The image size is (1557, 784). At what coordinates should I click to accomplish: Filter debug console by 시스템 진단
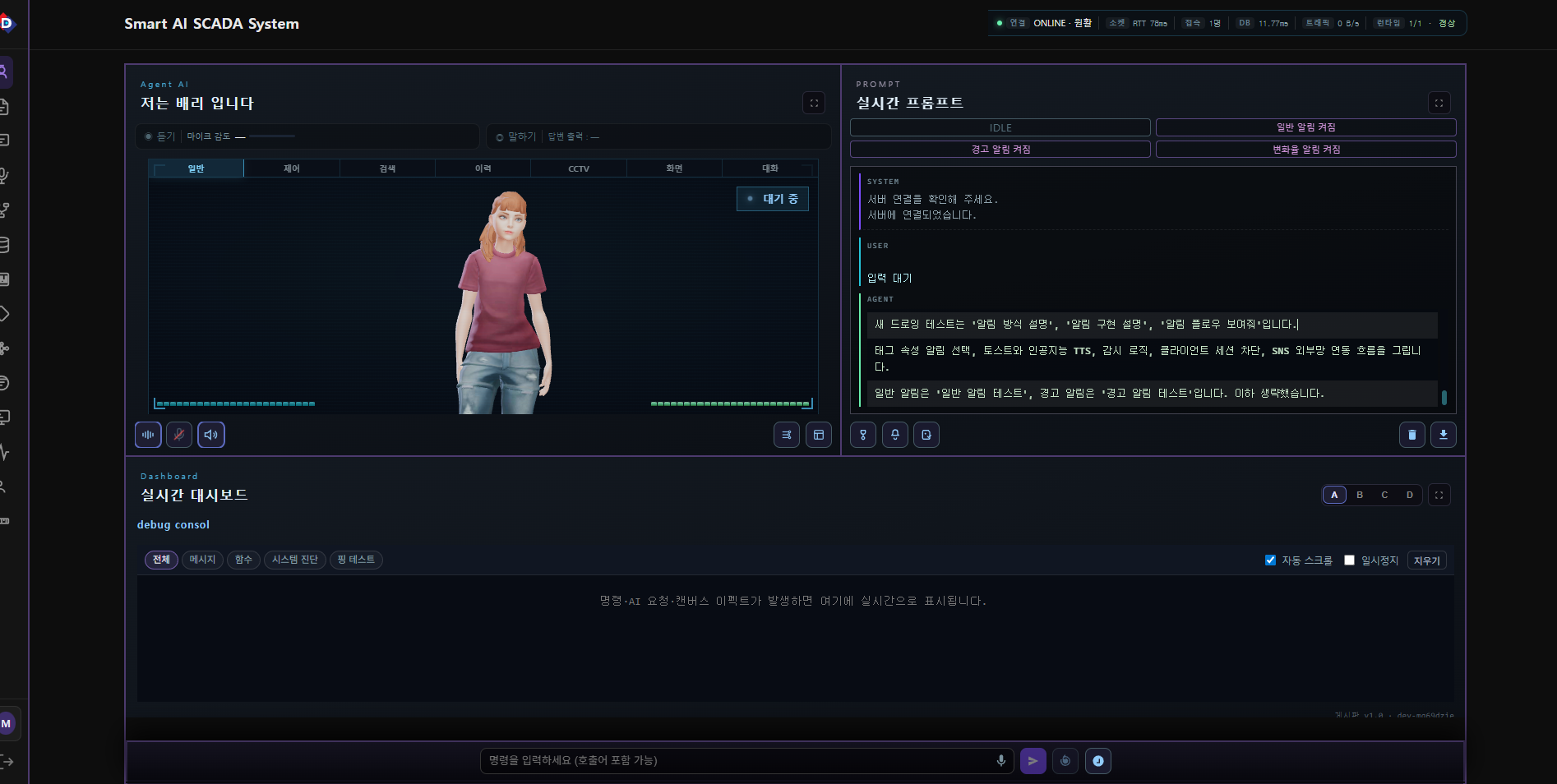click(295, 560)
